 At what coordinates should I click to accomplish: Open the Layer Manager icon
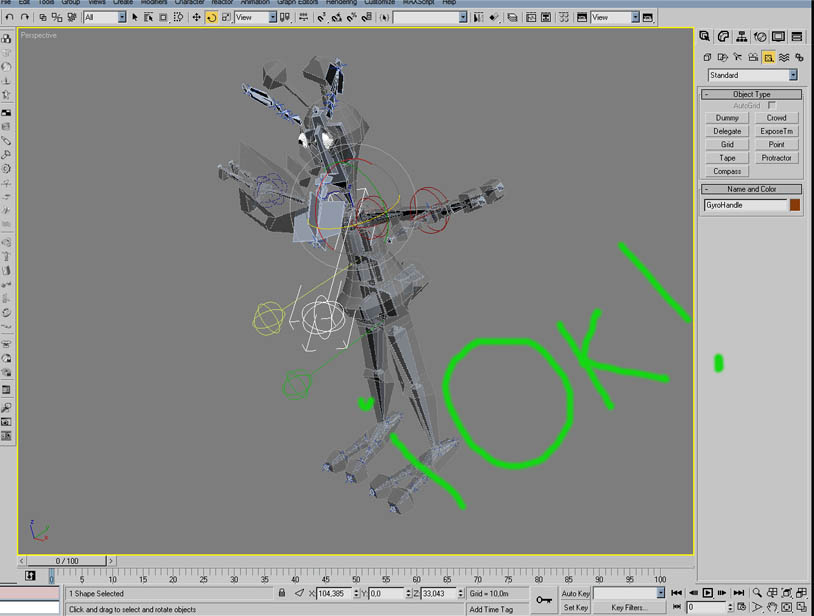(x=512, y=17)
